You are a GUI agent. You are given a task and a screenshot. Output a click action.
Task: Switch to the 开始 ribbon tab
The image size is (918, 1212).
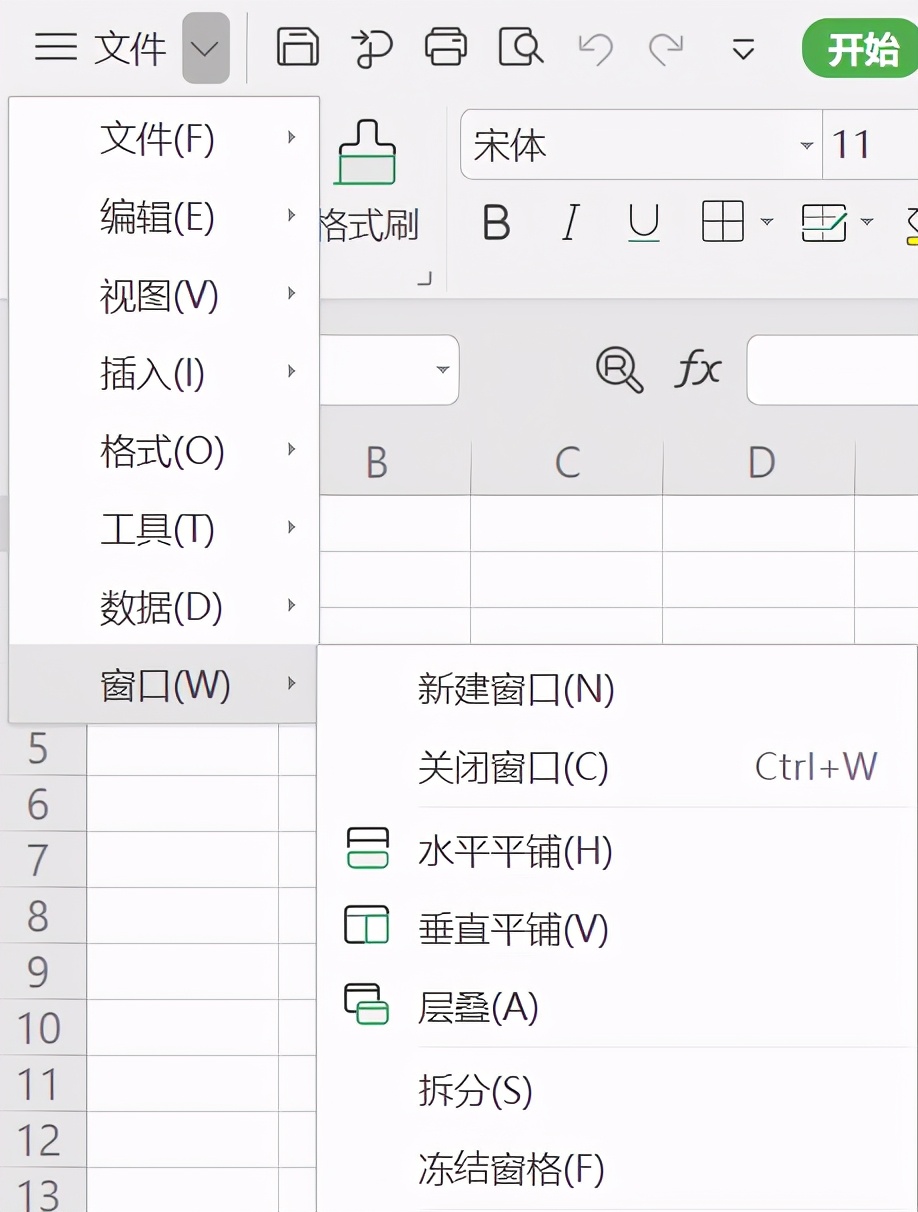(x=862, y=47)
